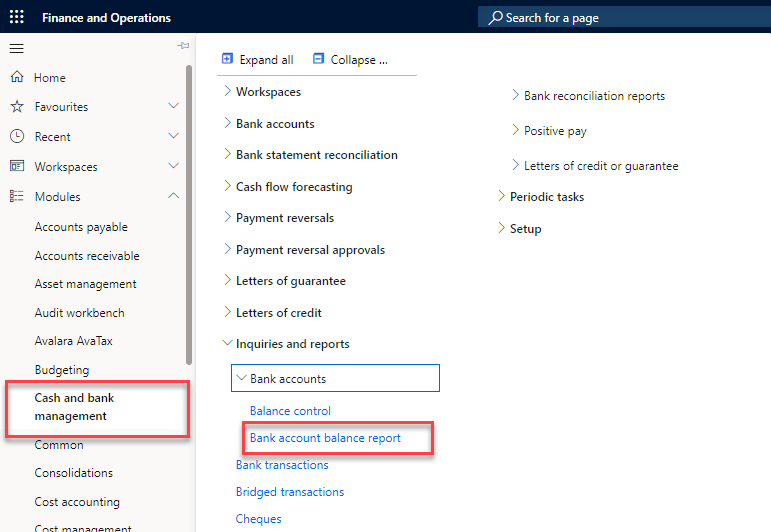
Task: Click the pin icon on navigation pane
Action: [182, 46]
